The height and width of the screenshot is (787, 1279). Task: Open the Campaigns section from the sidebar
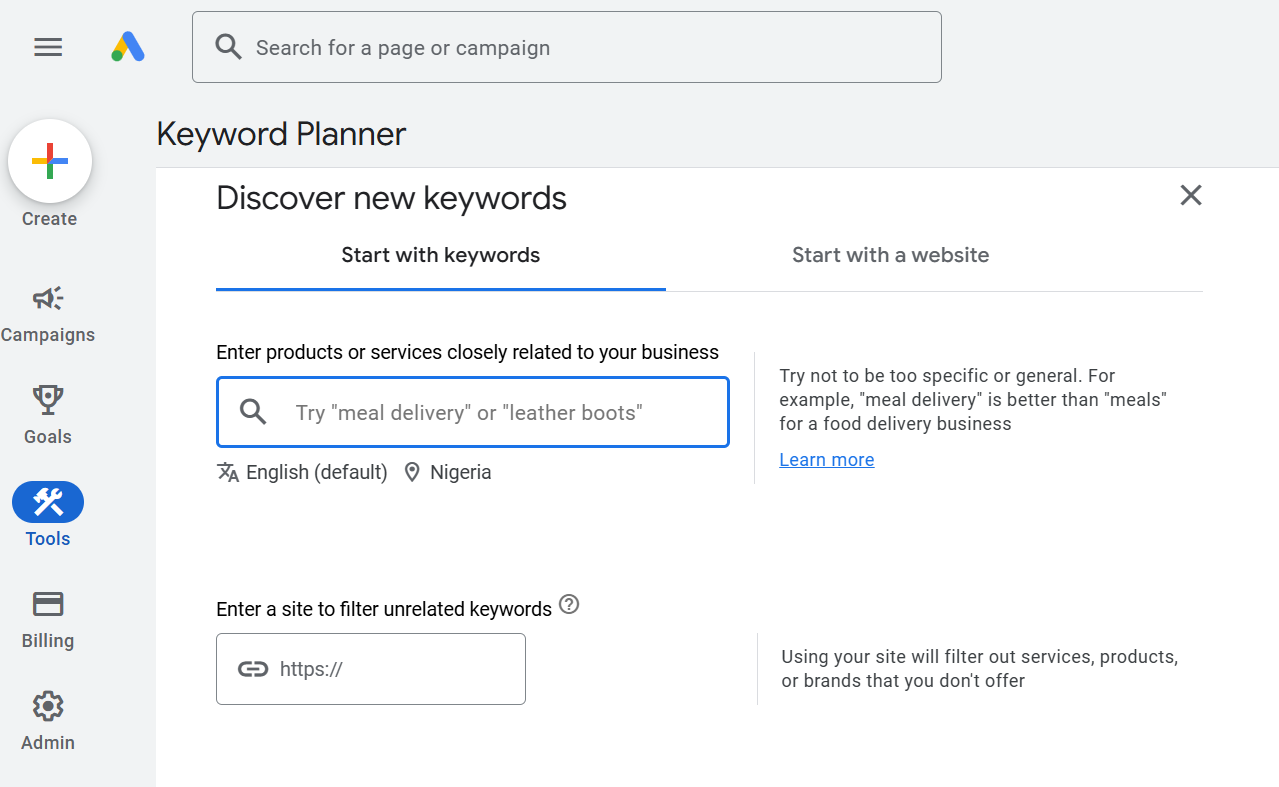[47, 310]
